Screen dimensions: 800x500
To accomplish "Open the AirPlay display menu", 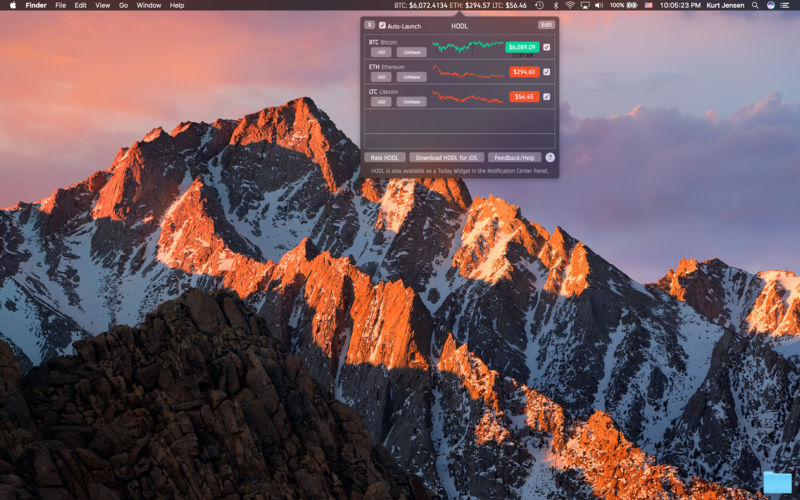I will 585,5.
